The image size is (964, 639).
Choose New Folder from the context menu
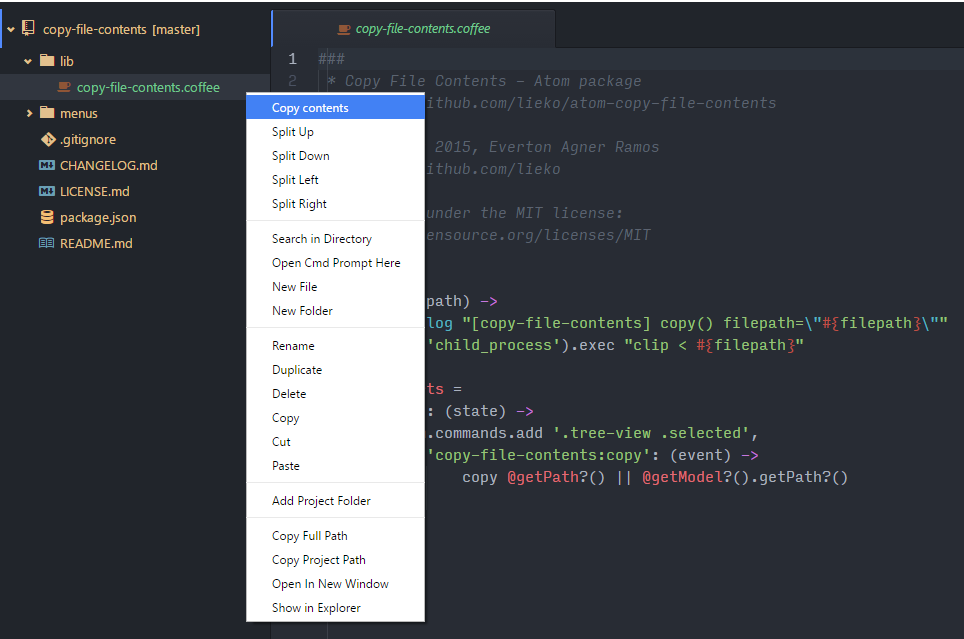(x=335, y=311)
